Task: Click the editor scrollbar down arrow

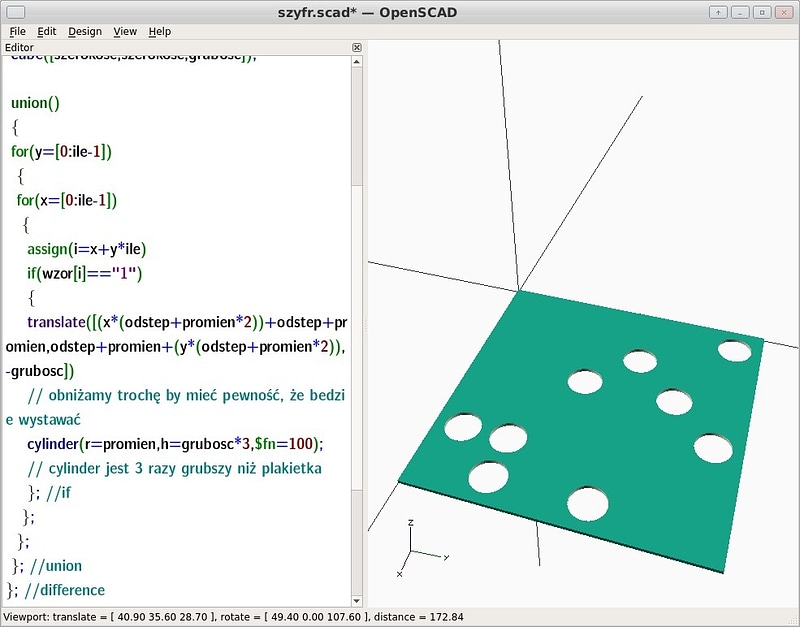Action: pos(357,601)
